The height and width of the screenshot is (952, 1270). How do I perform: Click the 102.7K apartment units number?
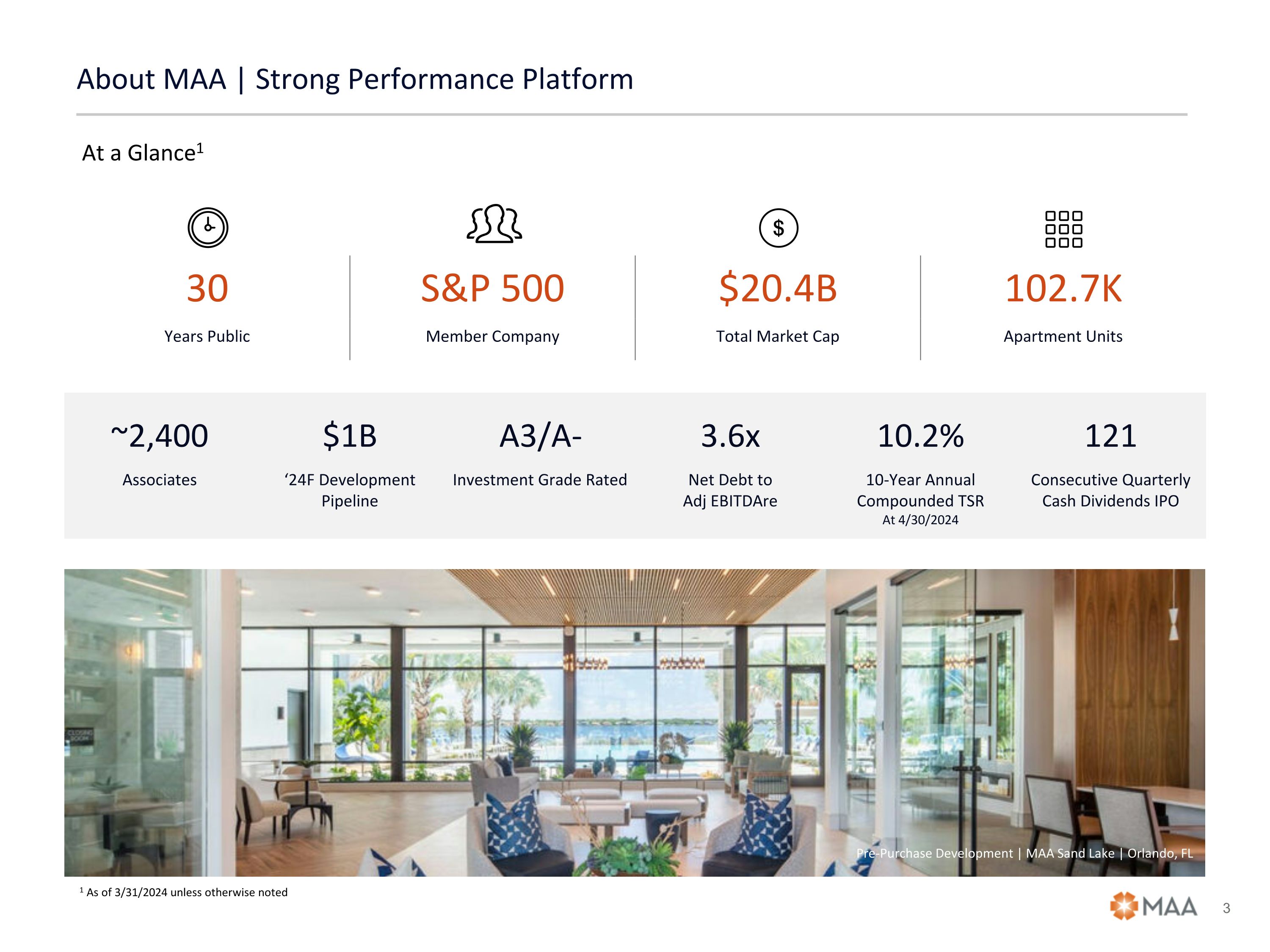tap(1063, 288)
